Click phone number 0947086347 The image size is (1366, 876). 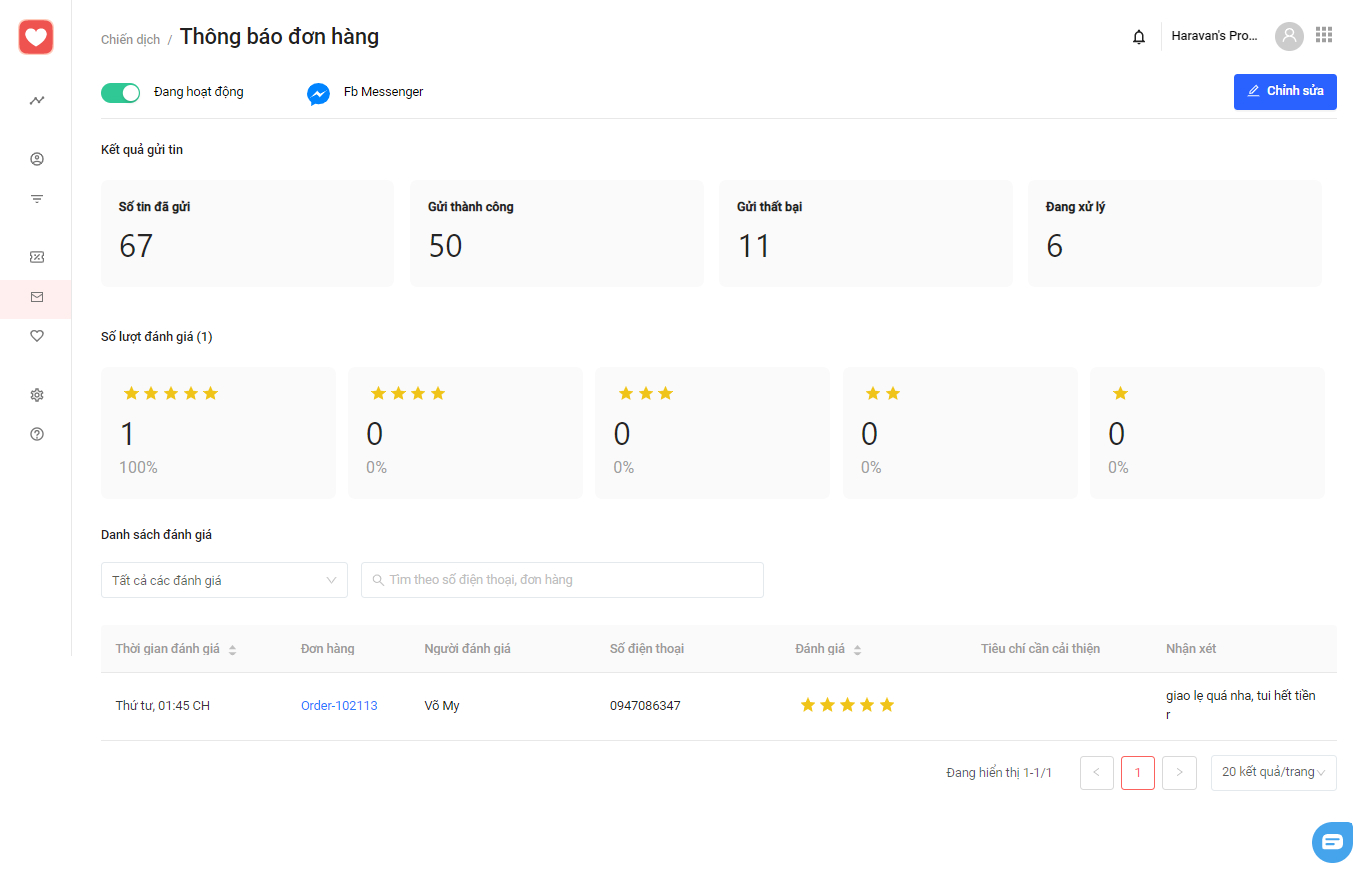645,706
